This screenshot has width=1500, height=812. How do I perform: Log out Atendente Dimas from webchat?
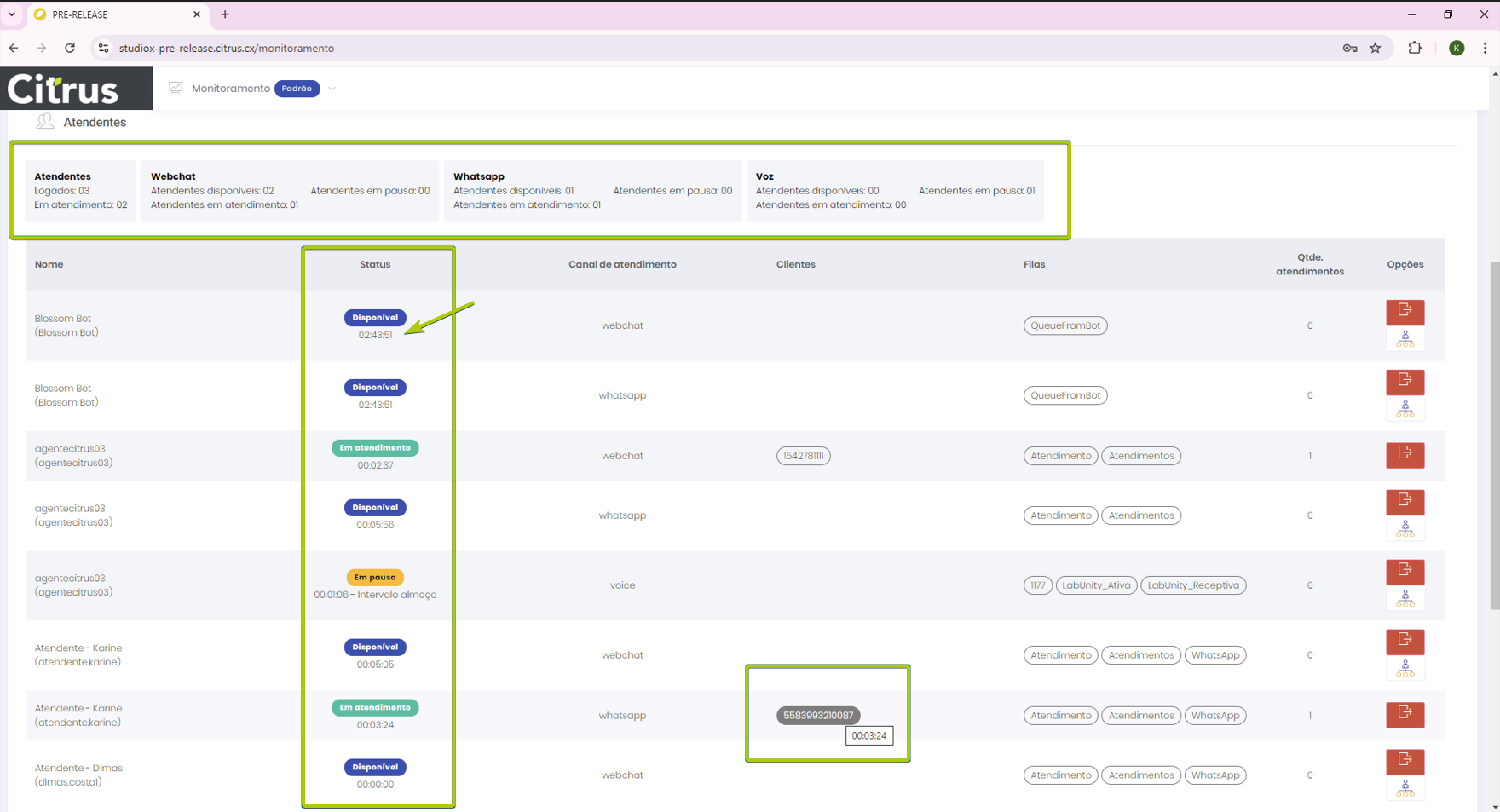click(x=1405, y=761)
